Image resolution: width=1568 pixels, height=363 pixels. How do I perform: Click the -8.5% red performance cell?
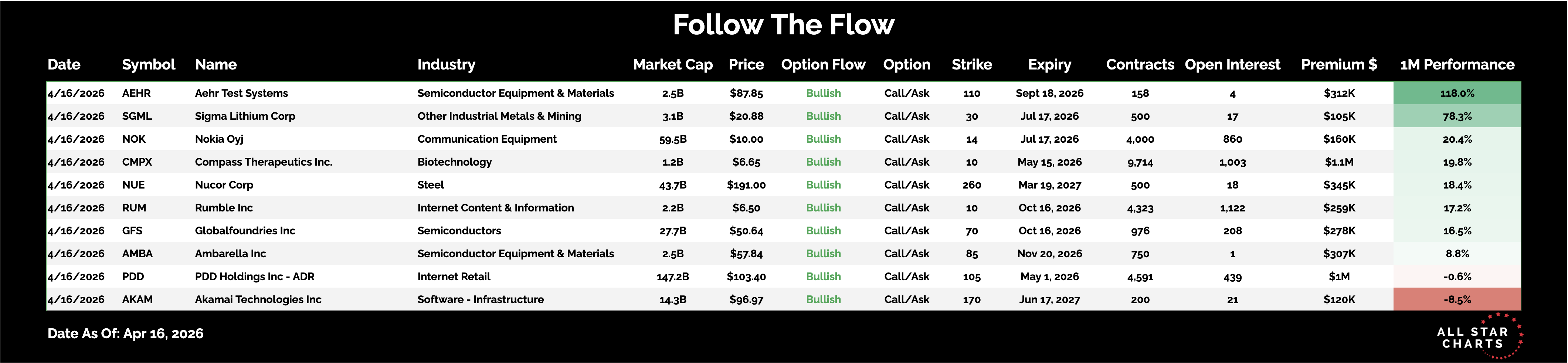coord(1457,300)
